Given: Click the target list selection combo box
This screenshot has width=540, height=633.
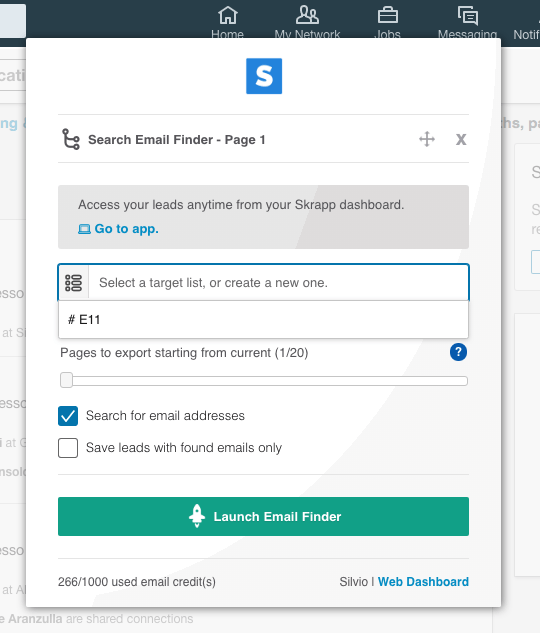Looking at the screenshot, I should click(x=263, y=283).
